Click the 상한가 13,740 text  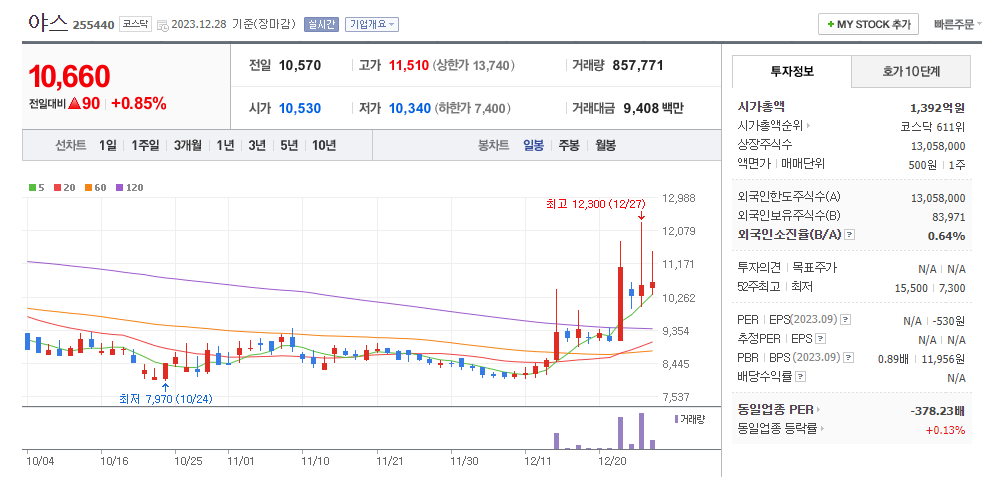pyautogui.click(x=474, y=65)
